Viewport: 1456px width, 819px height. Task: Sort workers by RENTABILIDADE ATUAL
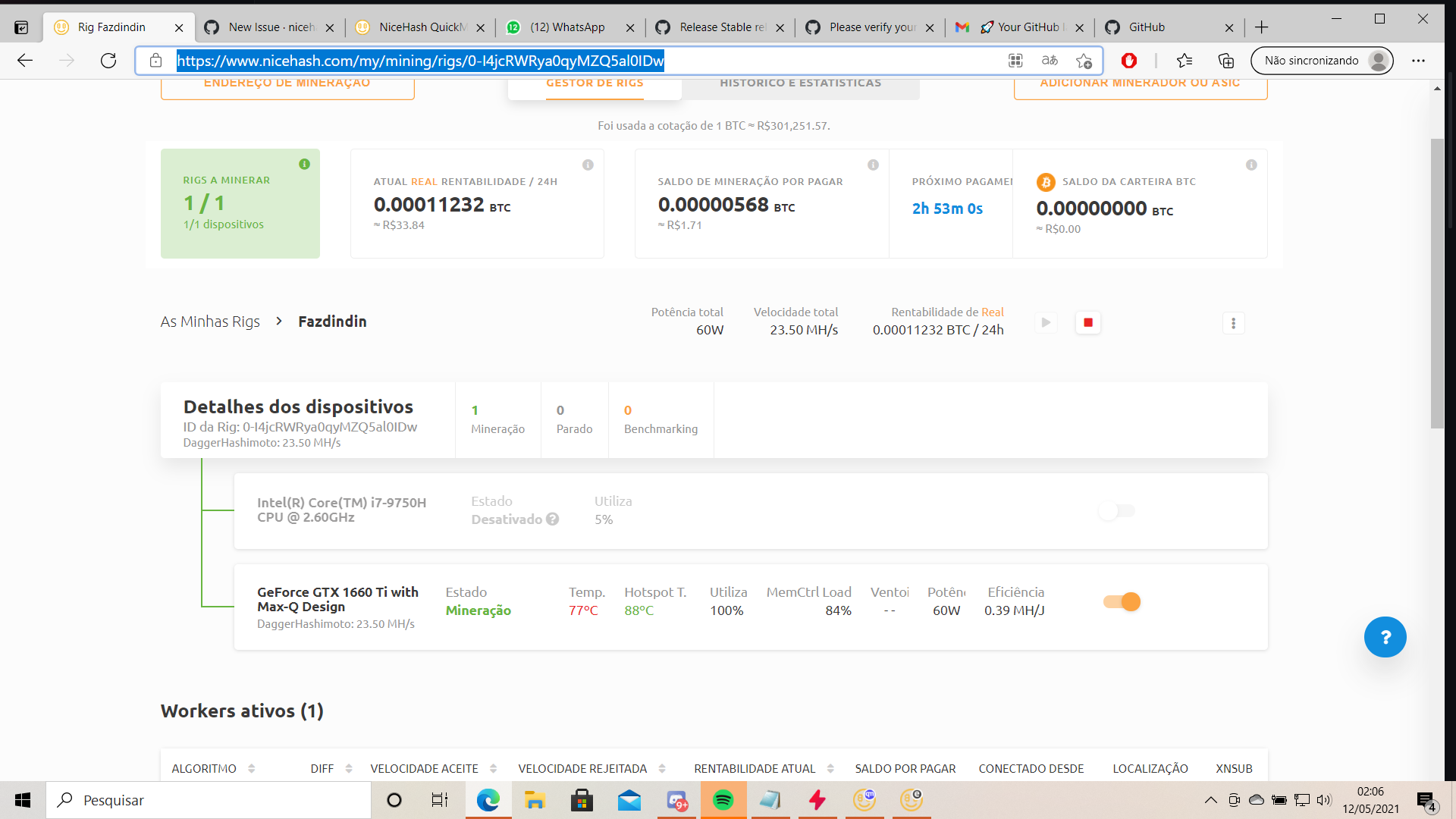755,768
